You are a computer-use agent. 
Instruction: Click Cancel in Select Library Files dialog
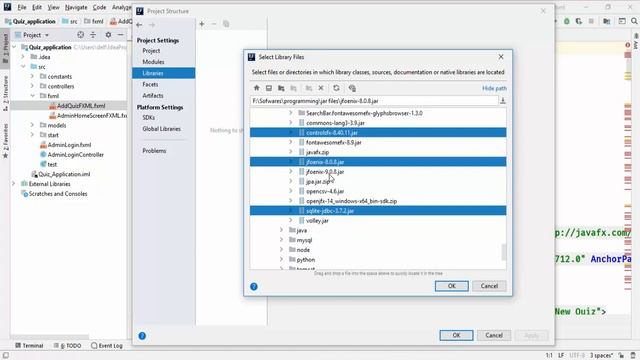point(489,286)
